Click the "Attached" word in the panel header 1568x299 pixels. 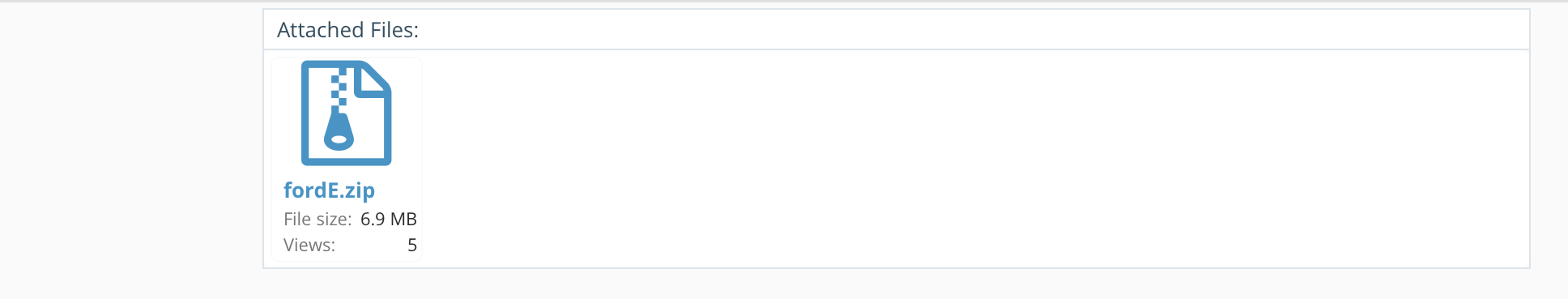pyautogui.click(x=321, y=30)
